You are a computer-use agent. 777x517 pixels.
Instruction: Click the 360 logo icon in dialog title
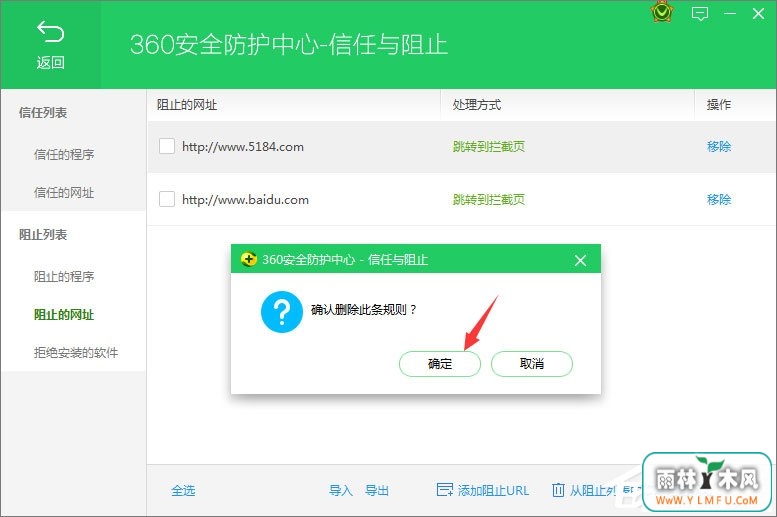pos(248,259)
